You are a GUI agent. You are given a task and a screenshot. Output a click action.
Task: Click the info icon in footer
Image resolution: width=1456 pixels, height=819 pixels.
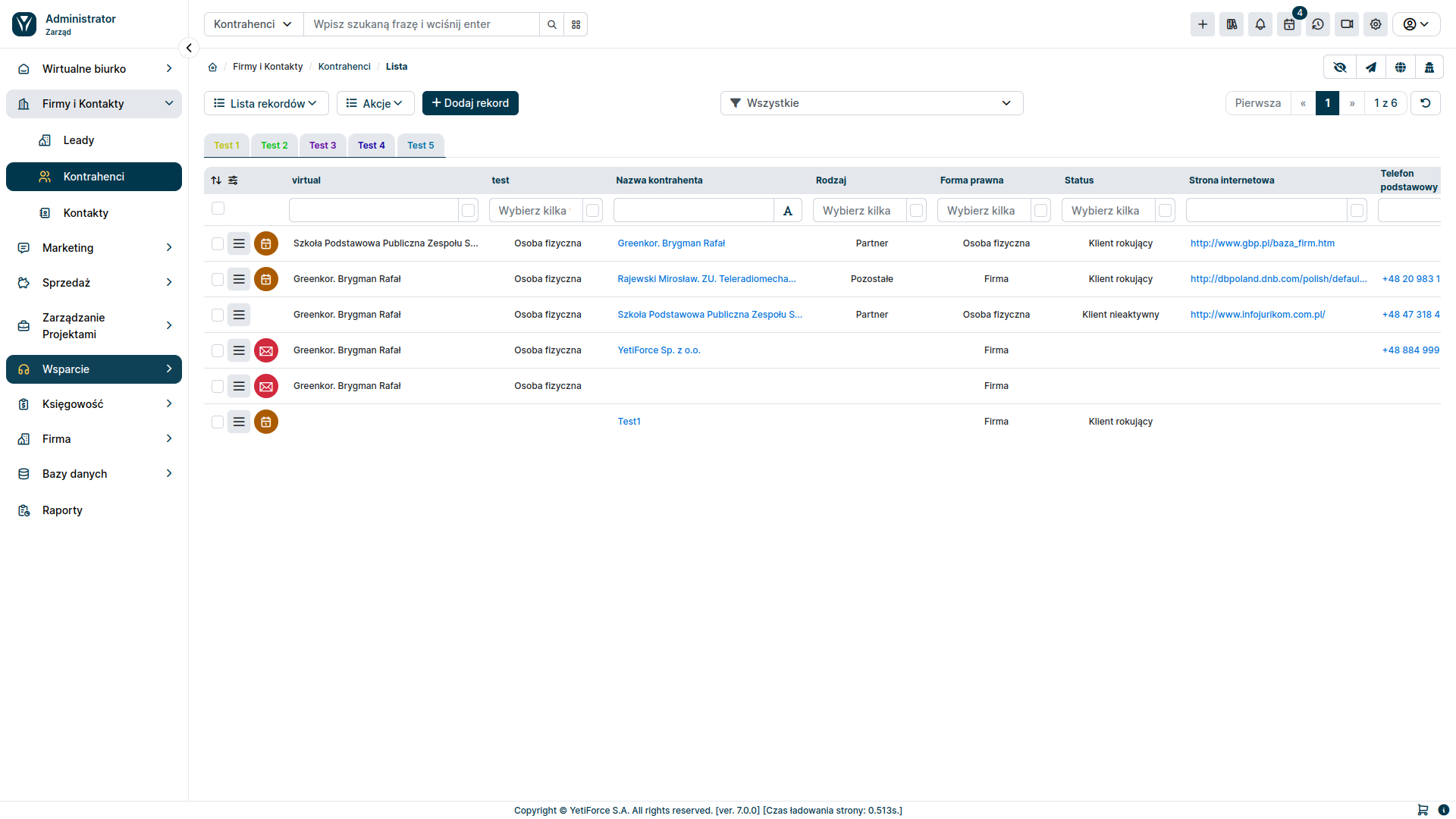coord(1444,810)
